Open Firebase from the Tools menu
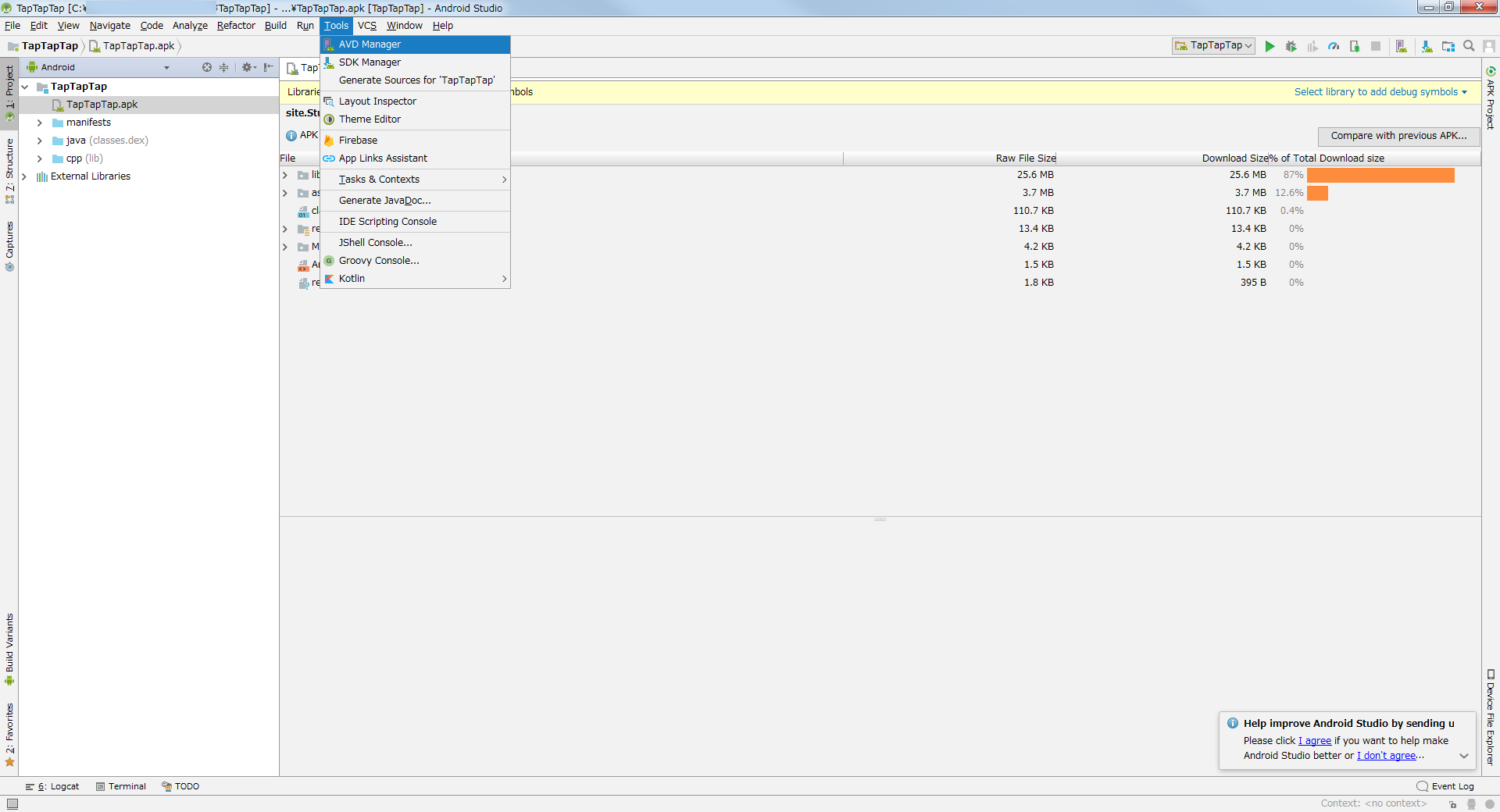Image resolution: width=1500 pixels, height=812 pixels. [415, 141]
